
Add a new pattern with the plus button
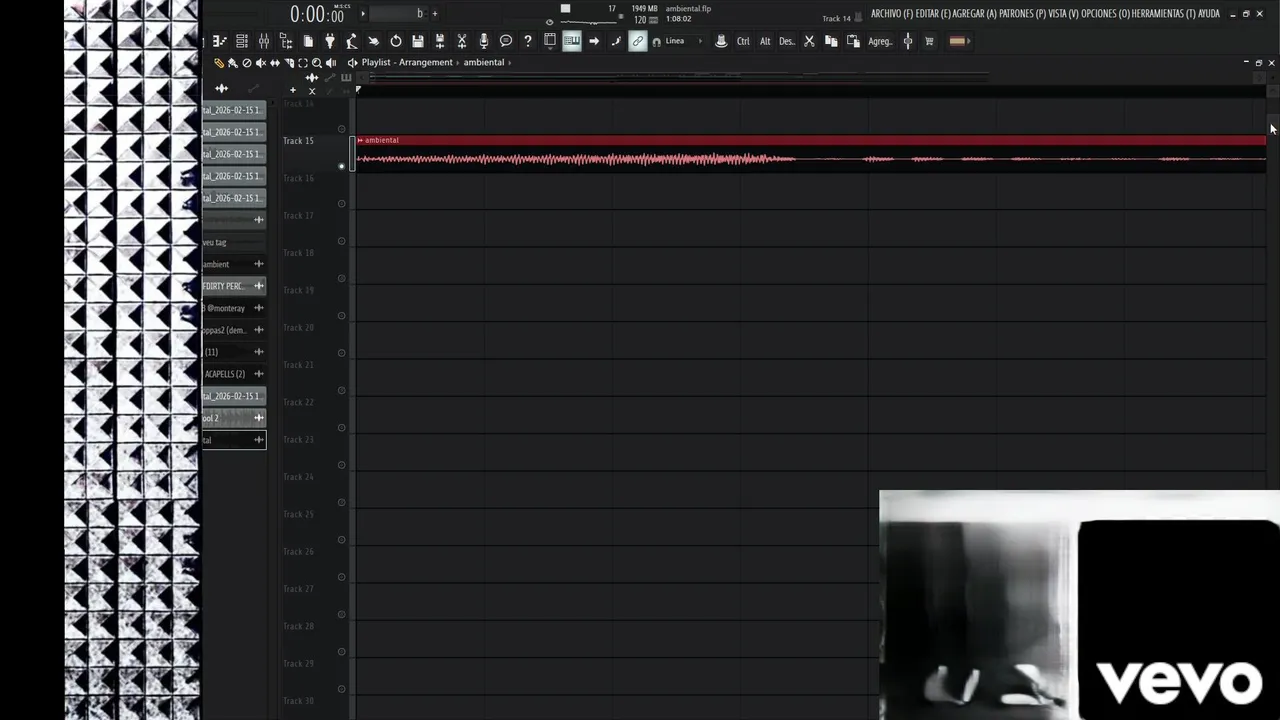click(434, 13)
